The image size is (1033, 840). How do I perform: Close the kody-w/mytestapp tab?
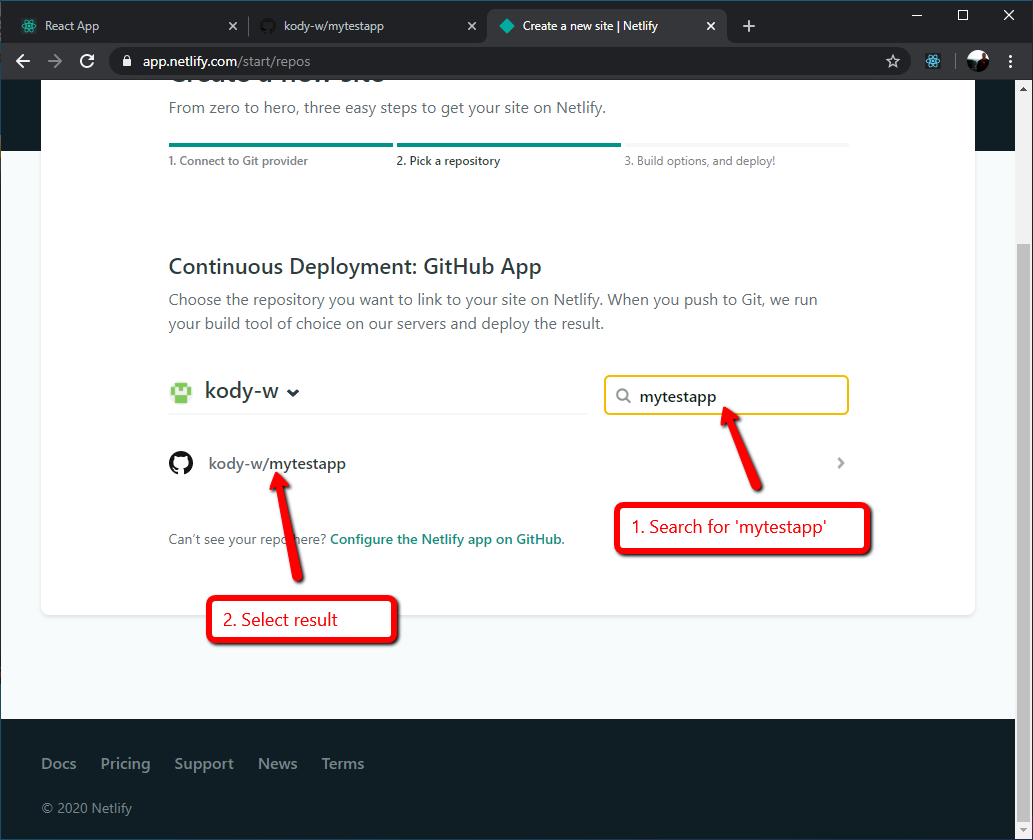coord(472,26)
